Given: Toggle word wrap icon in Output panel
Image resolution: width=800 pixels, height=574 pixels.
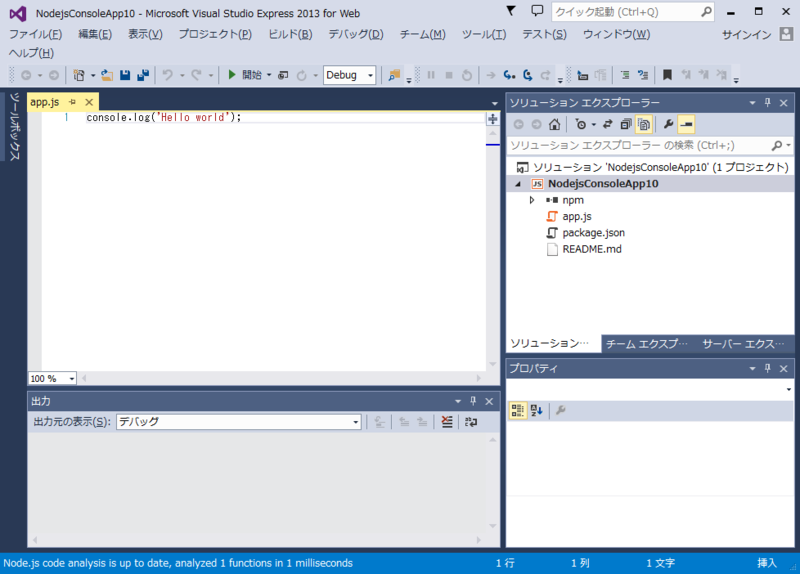Looking at the screenshot, I should click(471, 422).
